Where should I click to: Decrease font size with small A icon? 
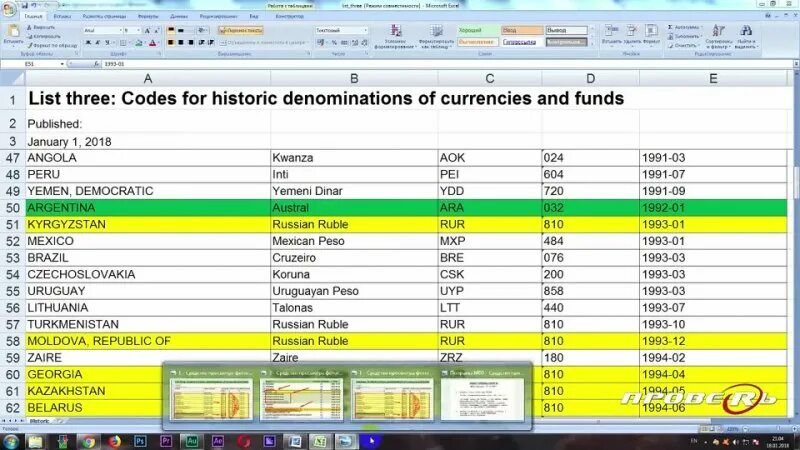tap(156, 31)
